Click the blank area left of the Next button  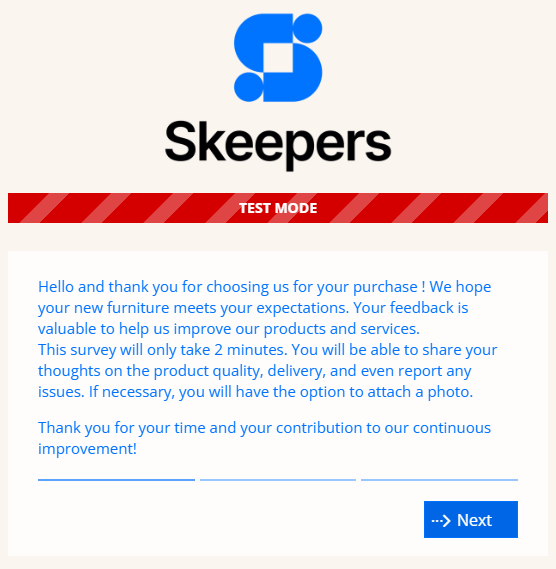[231, 520]
